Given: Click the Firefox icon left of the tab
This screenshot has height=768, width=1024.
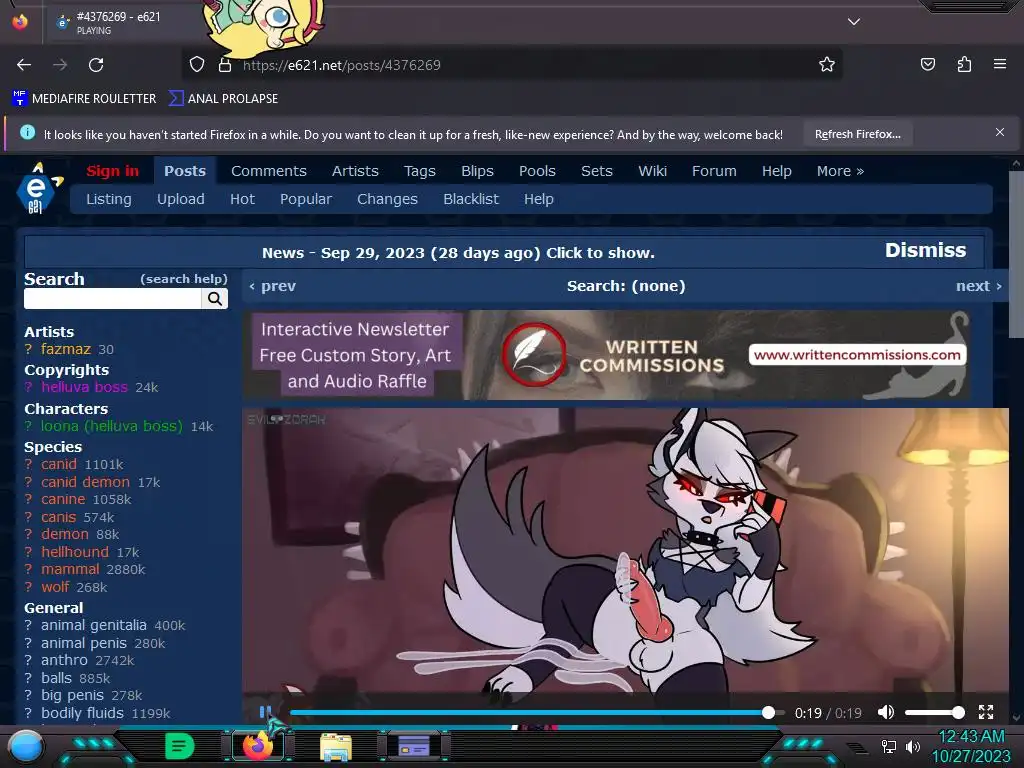Looking at the screenshot, I should [20, 22].
